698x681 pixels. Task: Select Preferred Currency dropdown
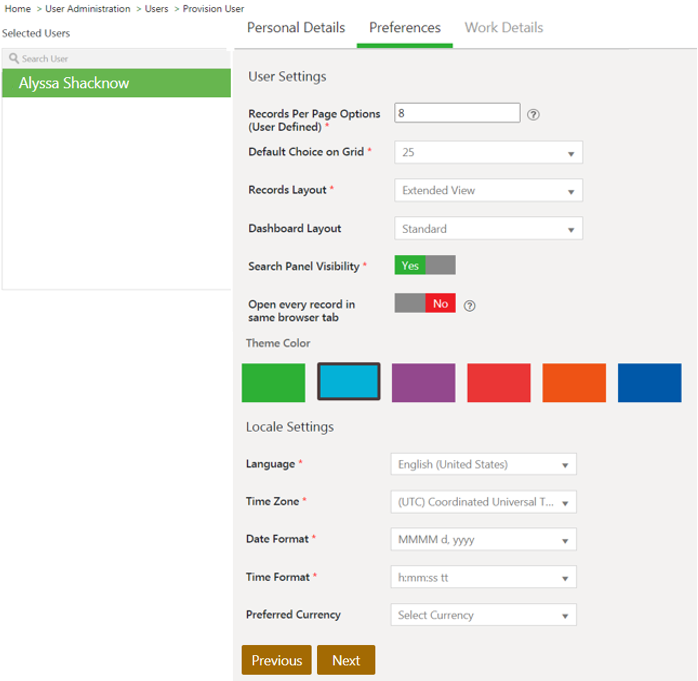tap(483, 615)
